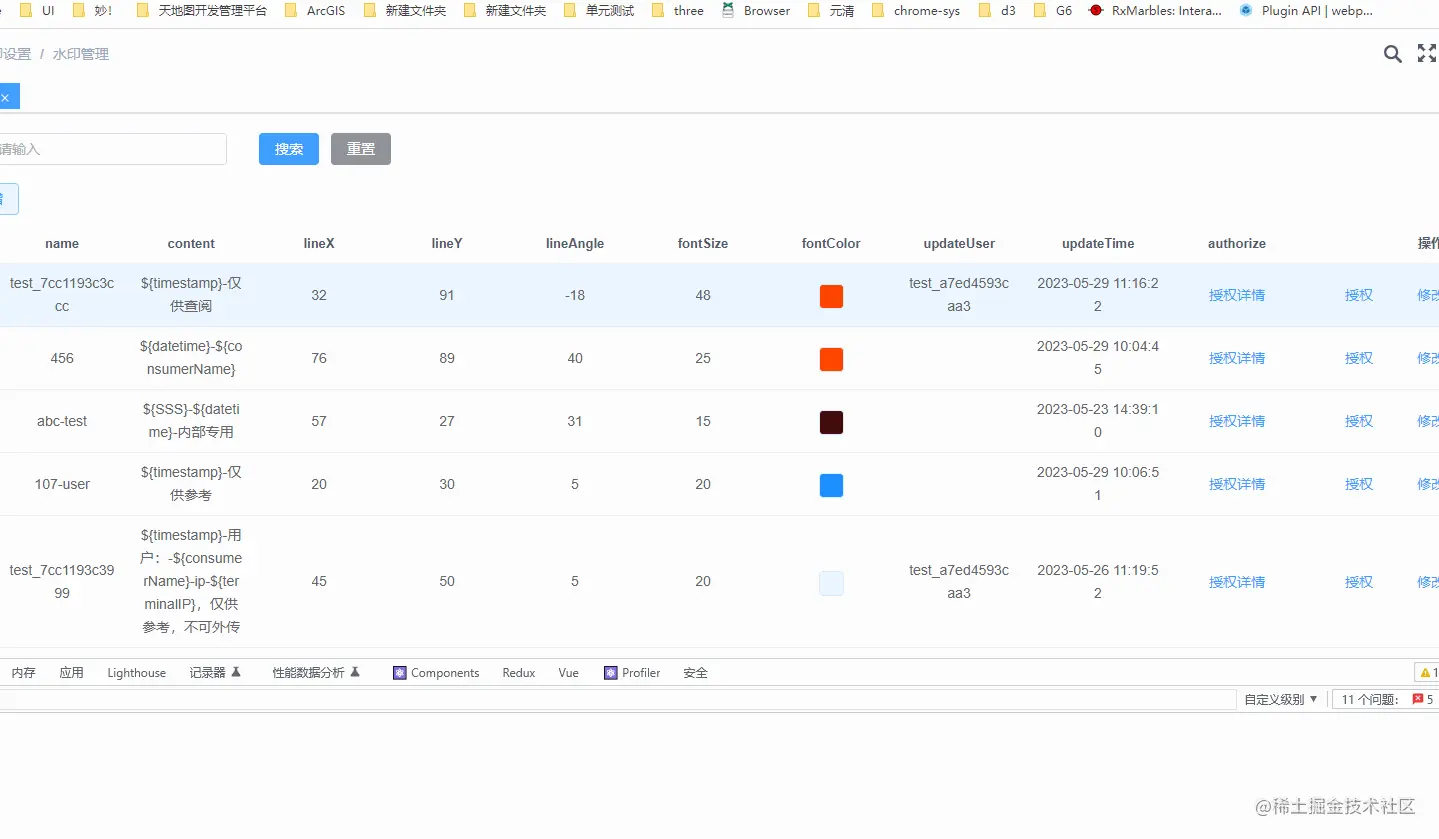The width and height of the screenshot is (1439, 839).
Task: Click content cell ${datetime}-${consumerName}
Action: point(191,358)
